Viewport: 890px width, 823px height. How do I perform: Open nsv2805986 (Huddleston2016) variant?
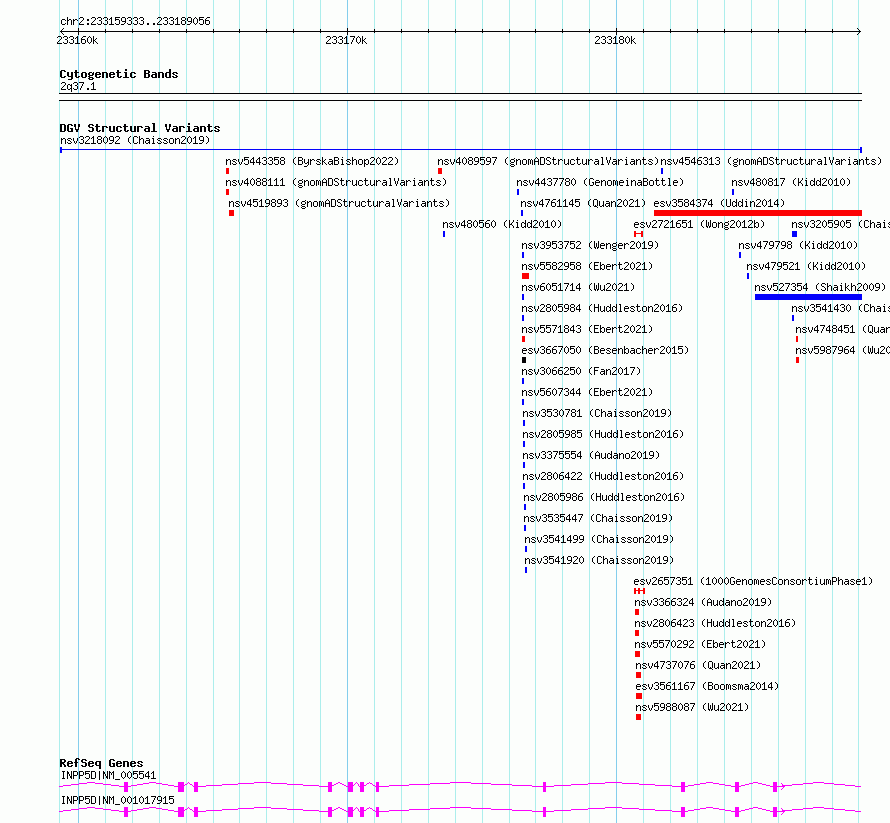point(604,497)
